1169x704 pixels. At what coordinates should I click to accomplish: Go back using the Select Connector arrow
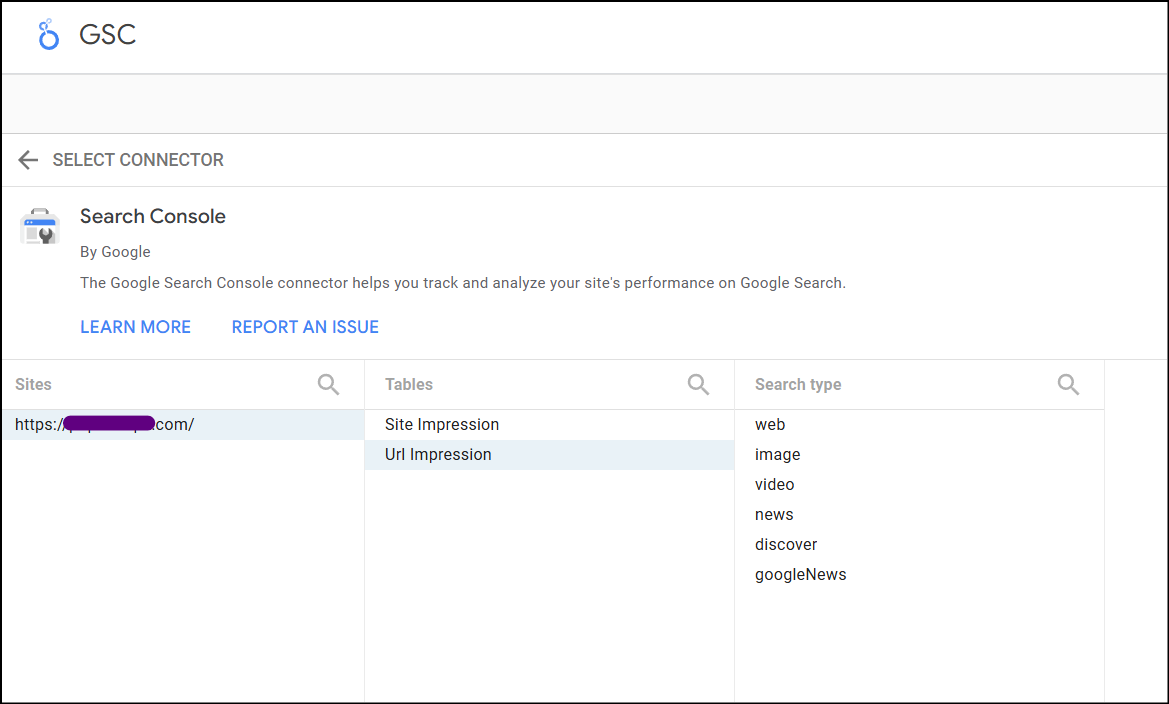pos(28,160)
